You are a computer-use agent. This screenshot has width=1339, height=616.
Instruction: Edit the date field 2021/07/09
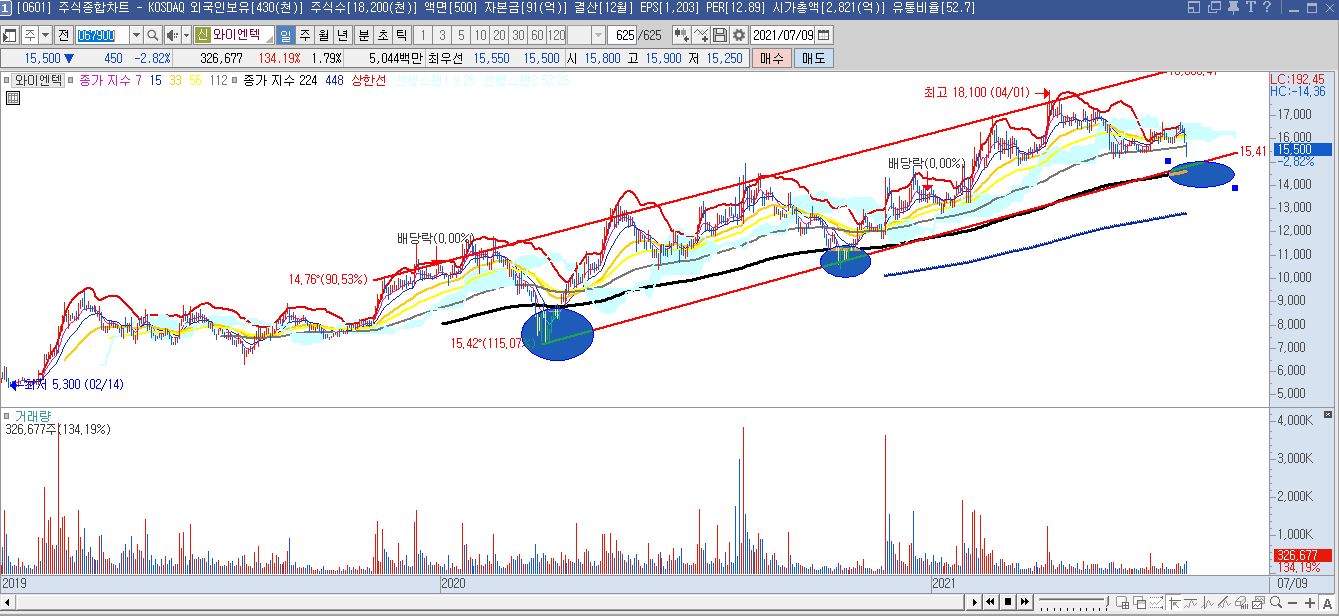[783, 35]
